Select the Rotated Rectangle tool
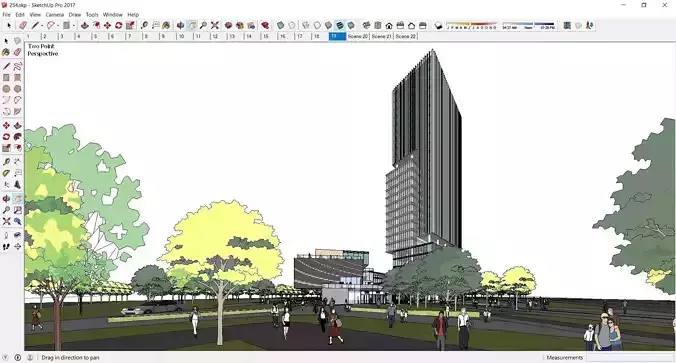Image resolution: width=676 pixels, height=363 pixels. pos(17,78)
